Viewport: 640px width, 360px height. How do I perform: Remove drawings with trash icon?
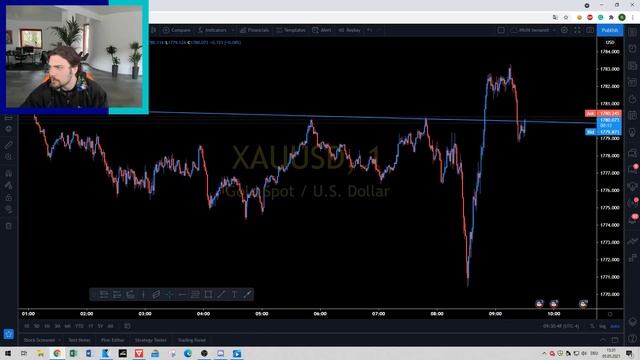pos(9,226)
